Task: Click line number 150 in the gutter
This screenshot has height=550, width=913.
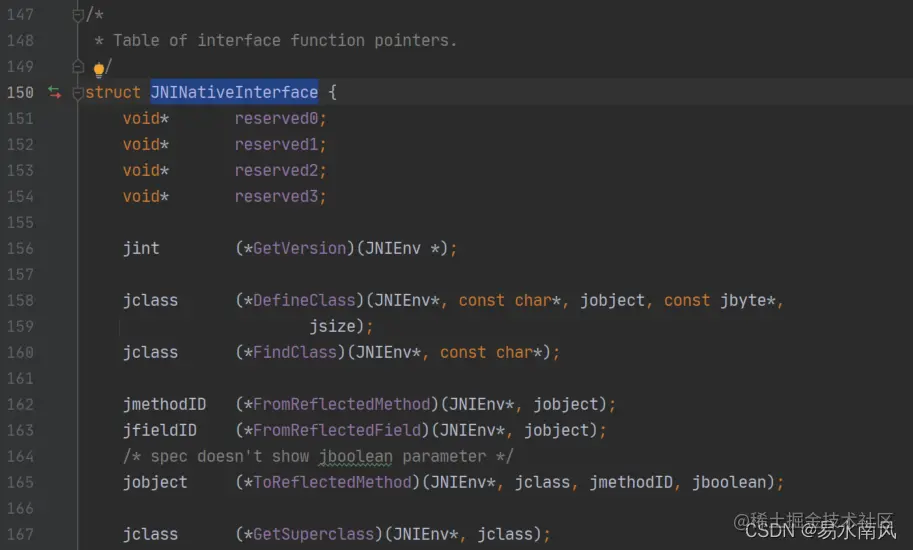Action: 20,92
